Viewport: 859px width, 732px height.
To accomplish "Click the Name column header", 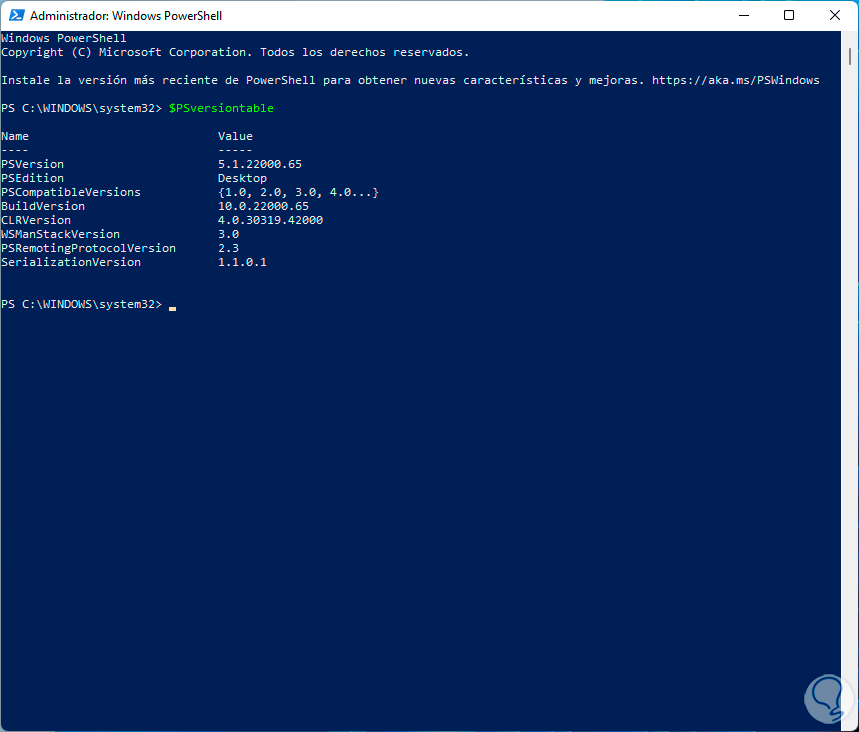I will pyautogui.click(x=15, y=136).
